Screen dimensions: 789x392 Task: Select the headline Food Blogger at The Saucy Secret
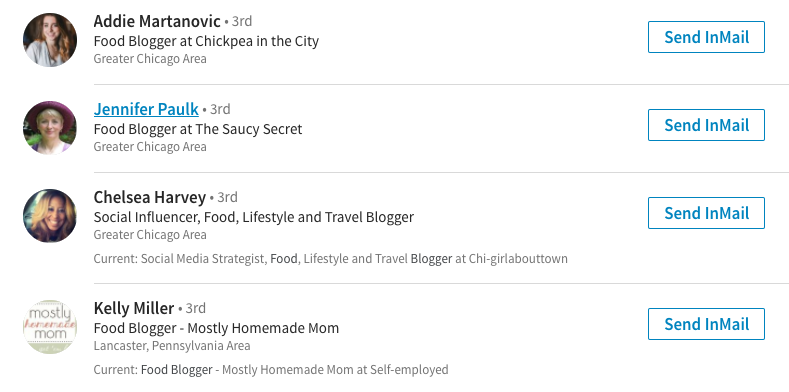(x=198, y=129)
